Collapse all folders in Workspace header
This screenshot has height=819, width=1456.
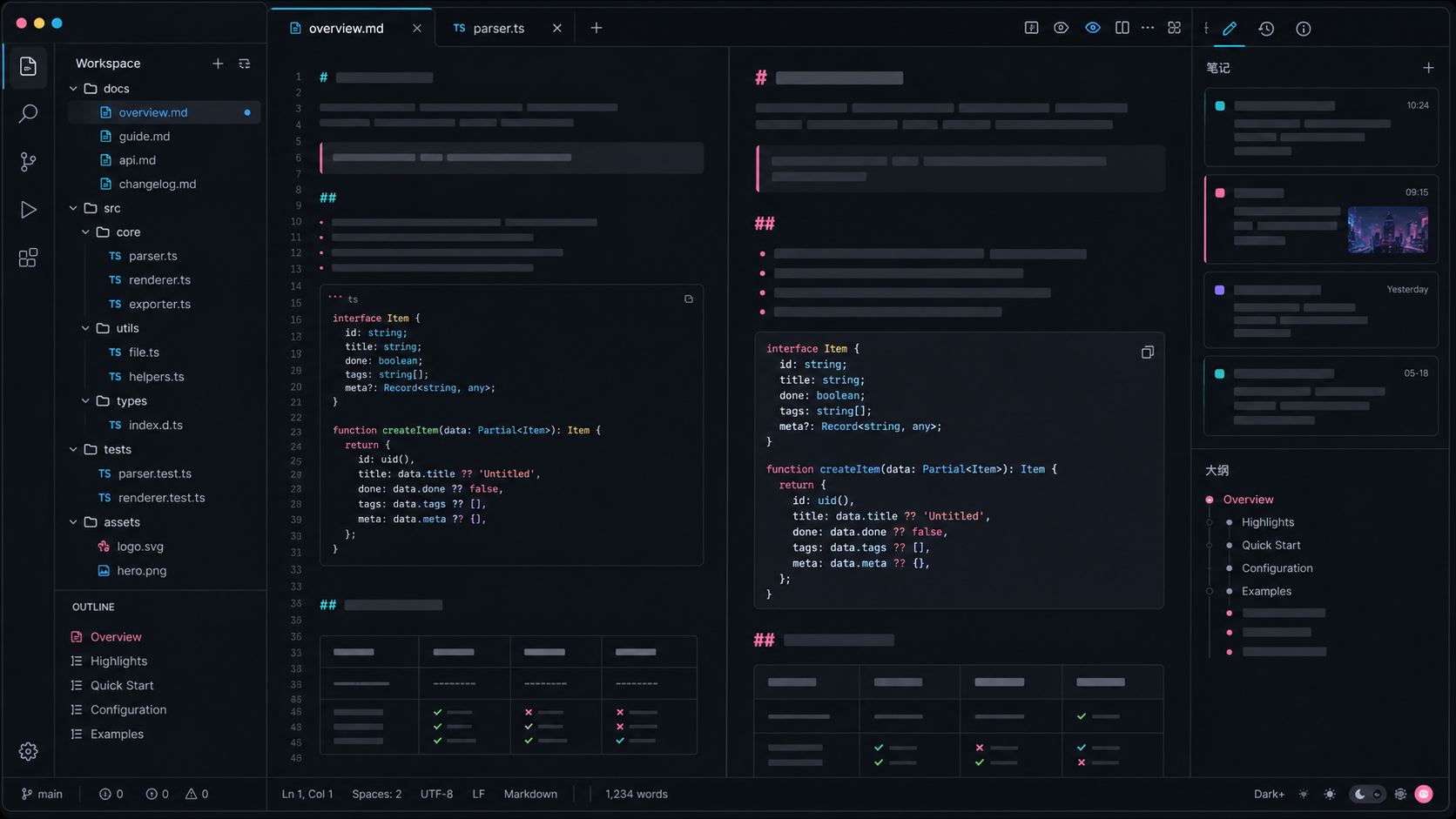pyautogui.click(x=245, y=64)
